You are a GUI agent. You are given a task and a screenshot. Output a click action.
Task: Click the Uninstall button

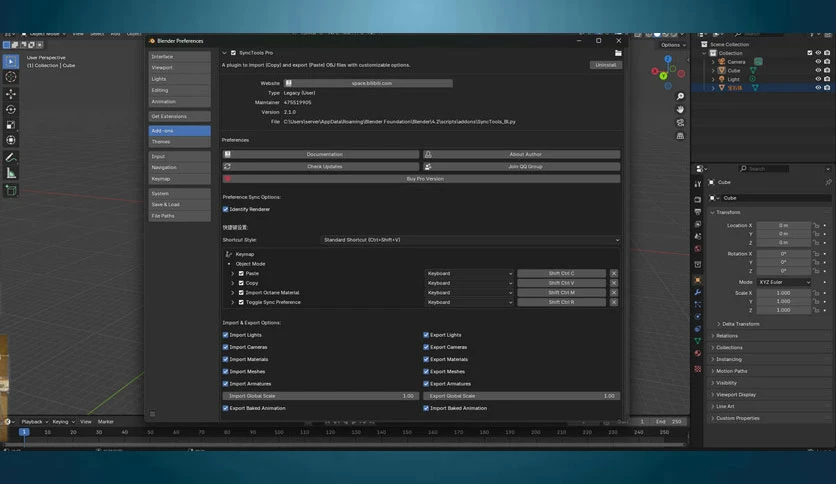pos(606,65)
